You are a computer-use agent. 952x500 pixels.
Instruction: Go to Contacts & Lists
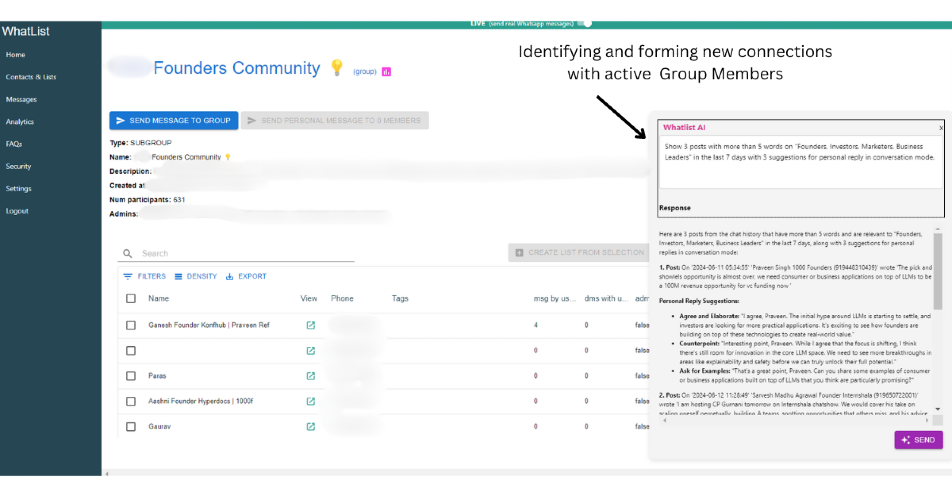pyautogui.click(x=31, y=77)
